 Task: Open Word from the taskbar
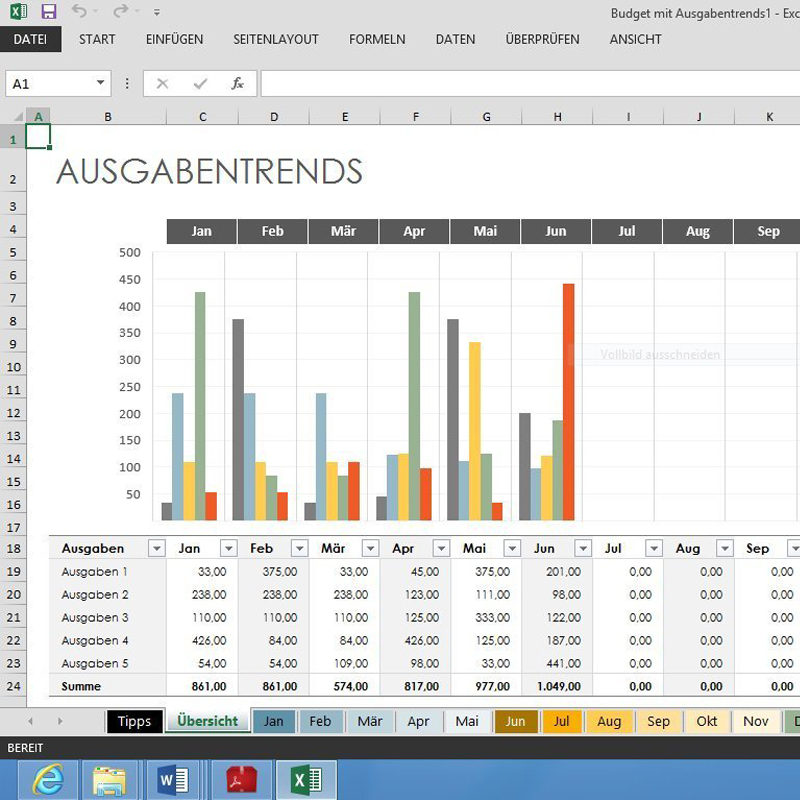[x=172, y=779]
